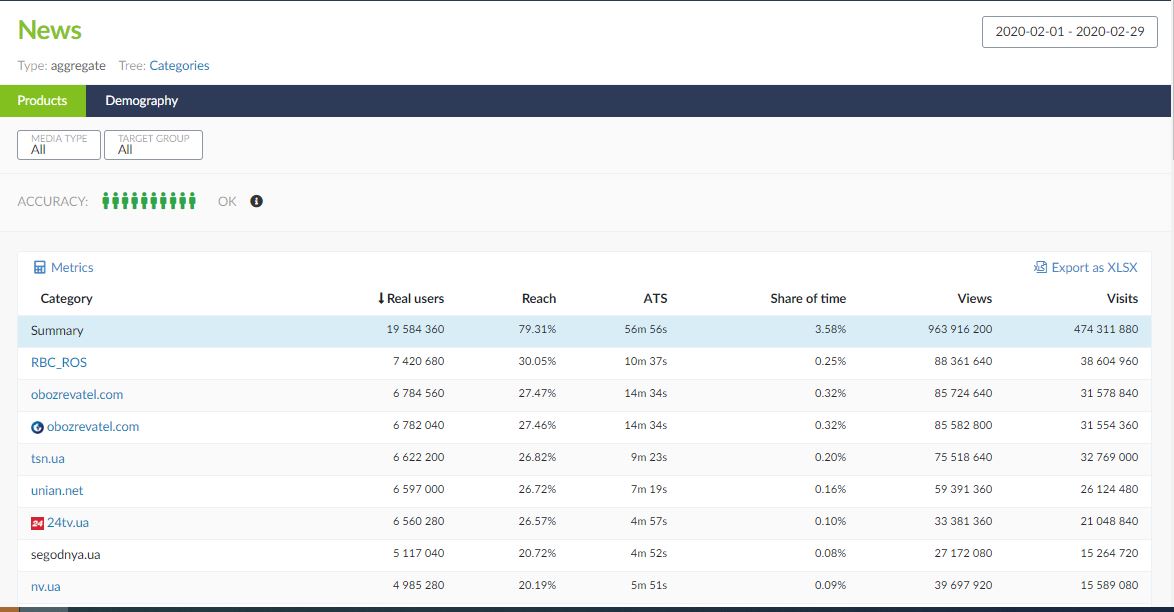Sort by Real users descending arrow
Viewport: 1174px width, 612px height.
tap(381, 298)
